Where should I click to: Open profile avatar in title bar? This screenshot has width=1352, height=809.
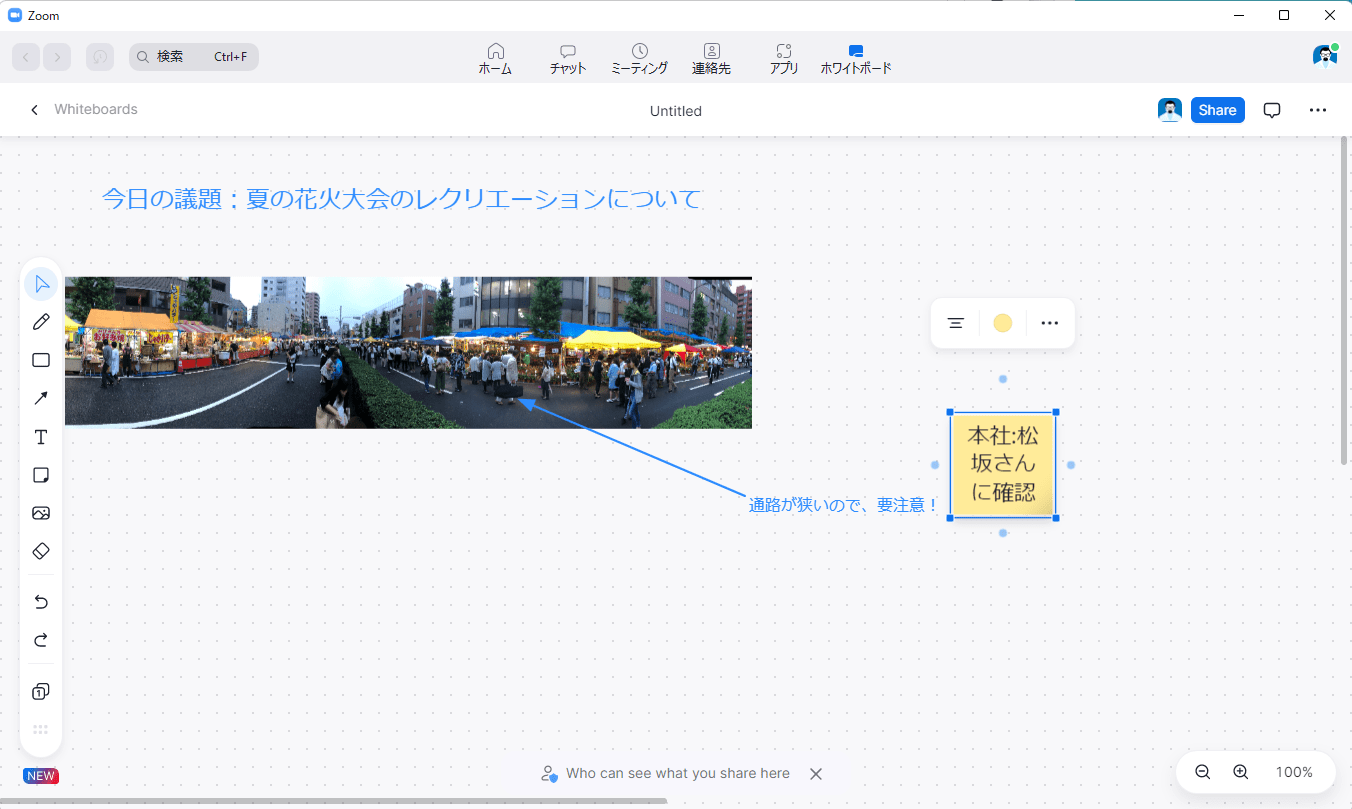coord(1325,56)
